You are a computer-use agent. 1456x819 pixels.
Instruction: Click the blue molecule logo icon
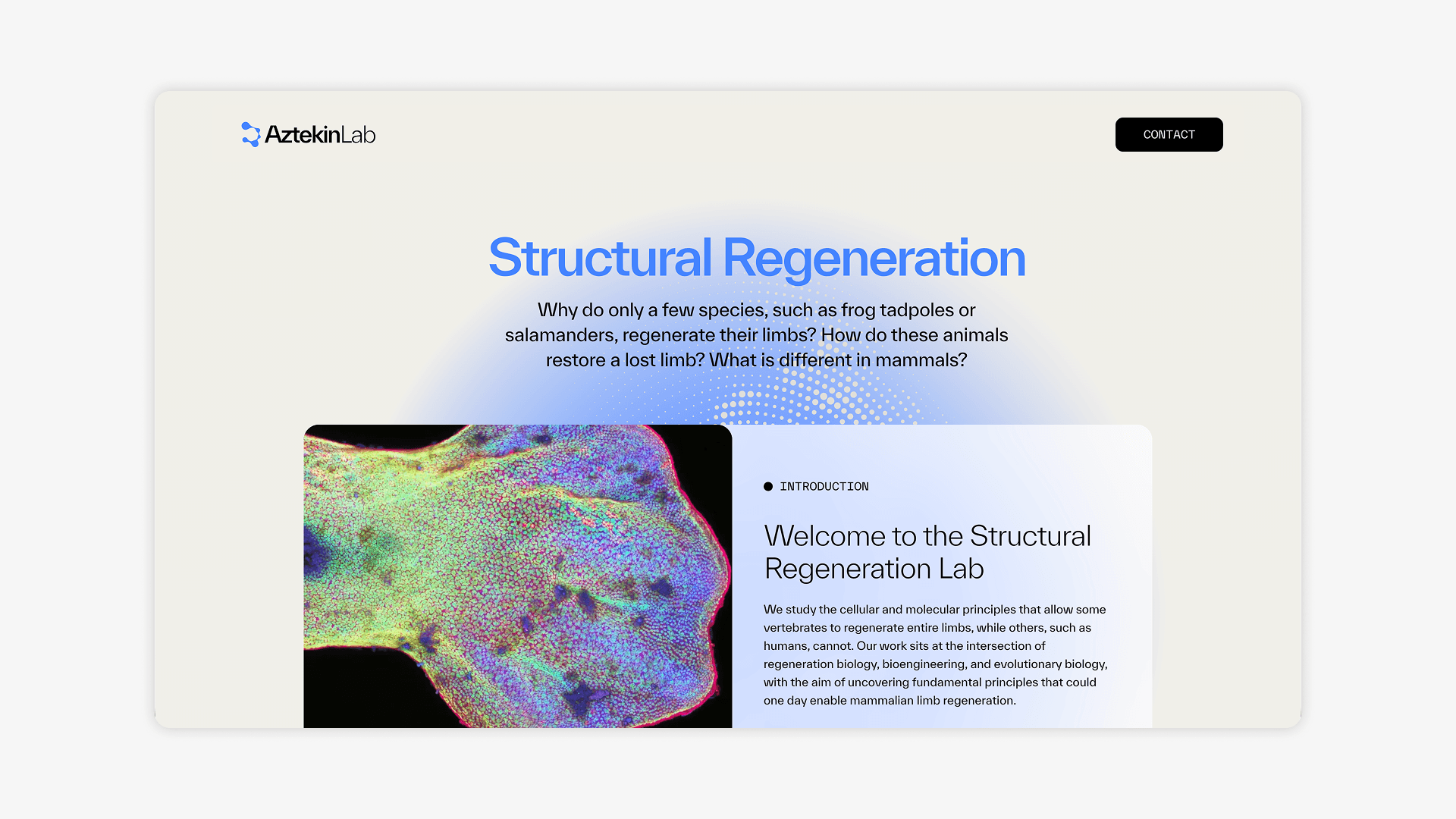tap(250, 134)
